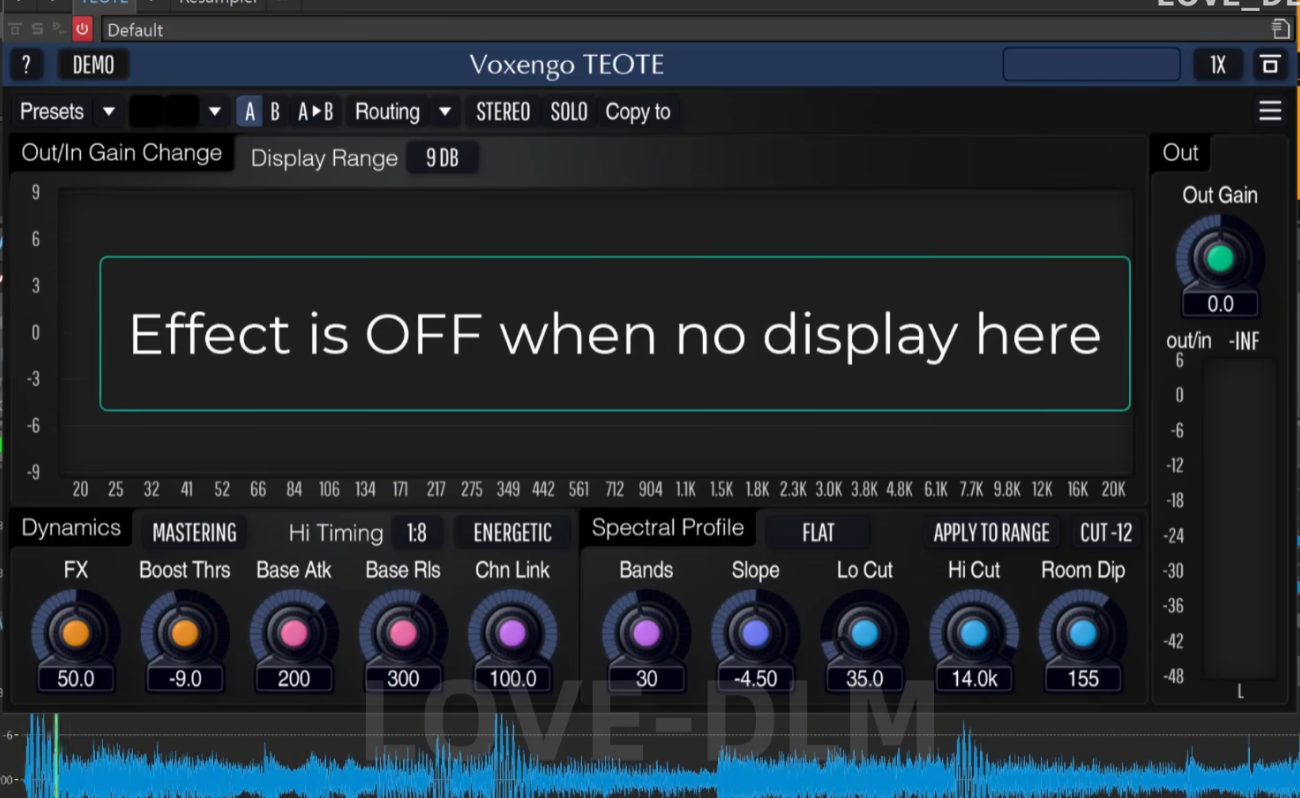Click the Base Atk 200 value field
The height and width of the screenshot is (798, 1300).
tap(294, 679)
